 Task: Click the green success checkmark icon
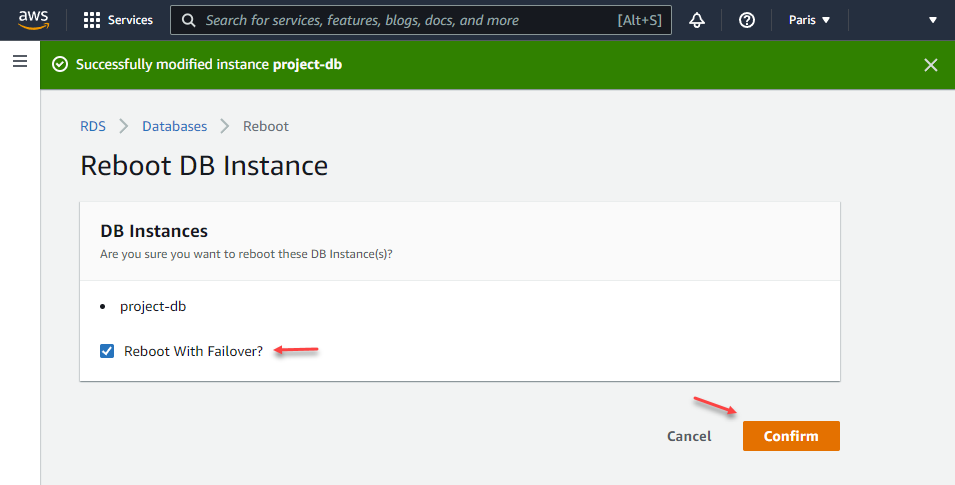[x=59, y=65]
